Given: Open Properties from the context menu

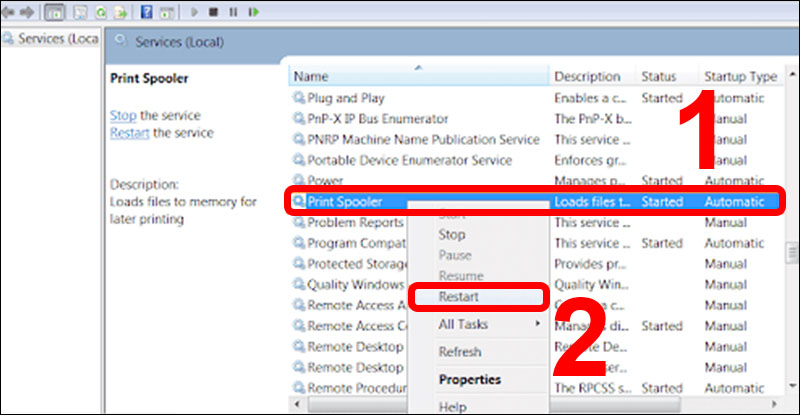Looking at the screenshot, I should click(470, 379).
